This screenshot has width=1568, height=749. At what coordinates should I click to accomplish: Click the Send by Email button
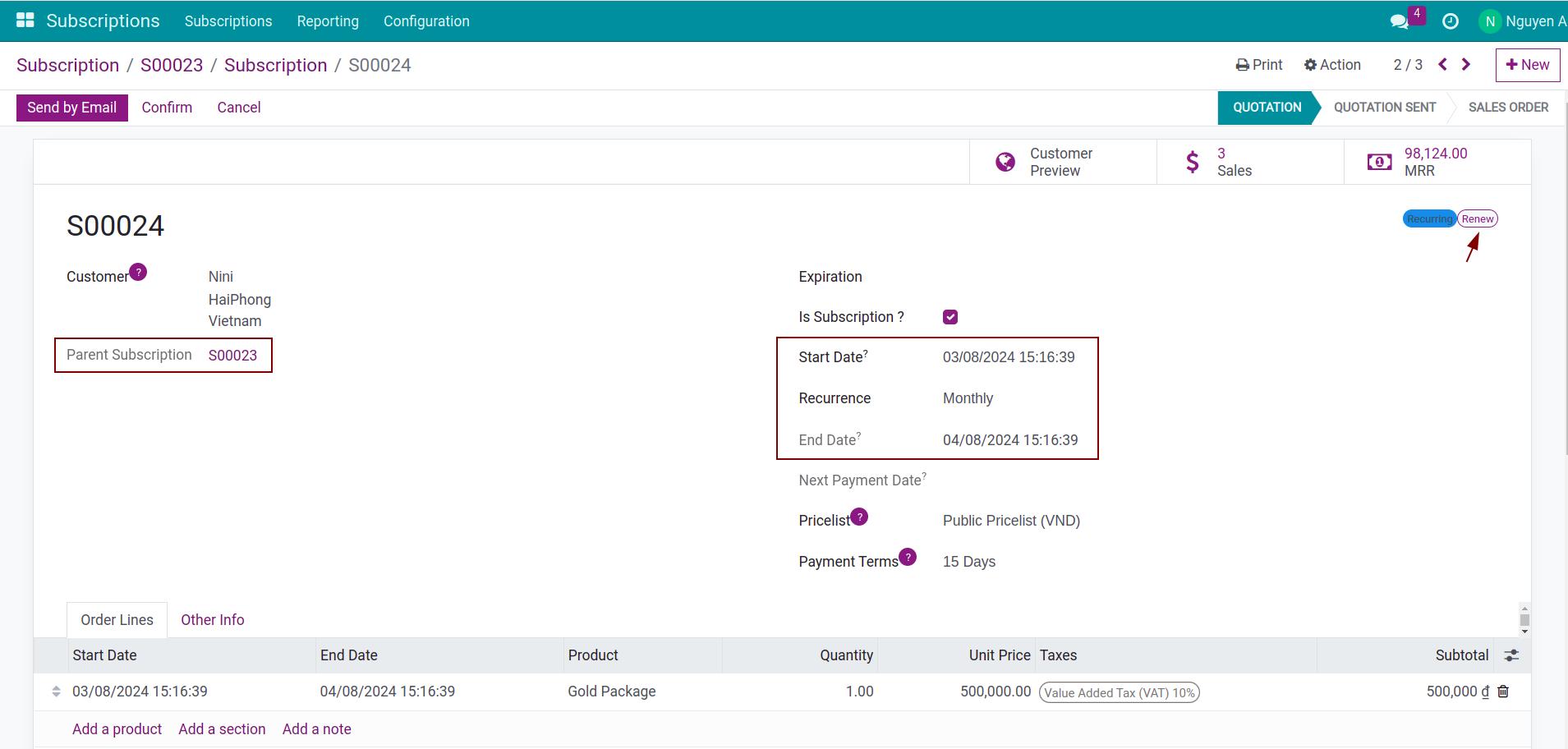72,108
